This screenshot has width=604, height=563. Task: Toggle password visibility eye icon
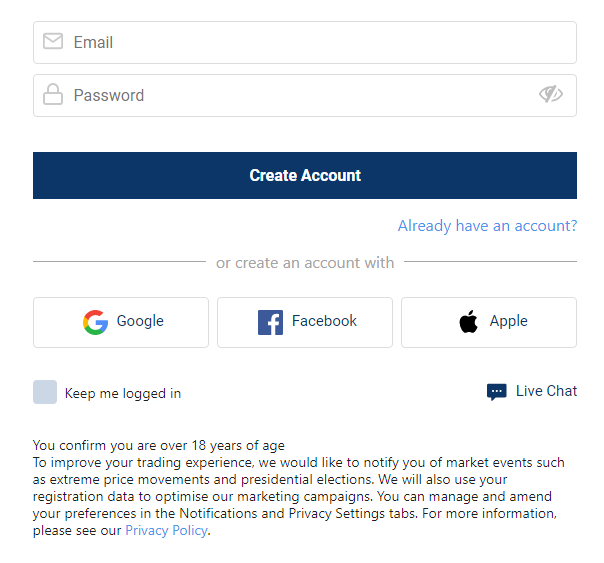tap(551, 94)
